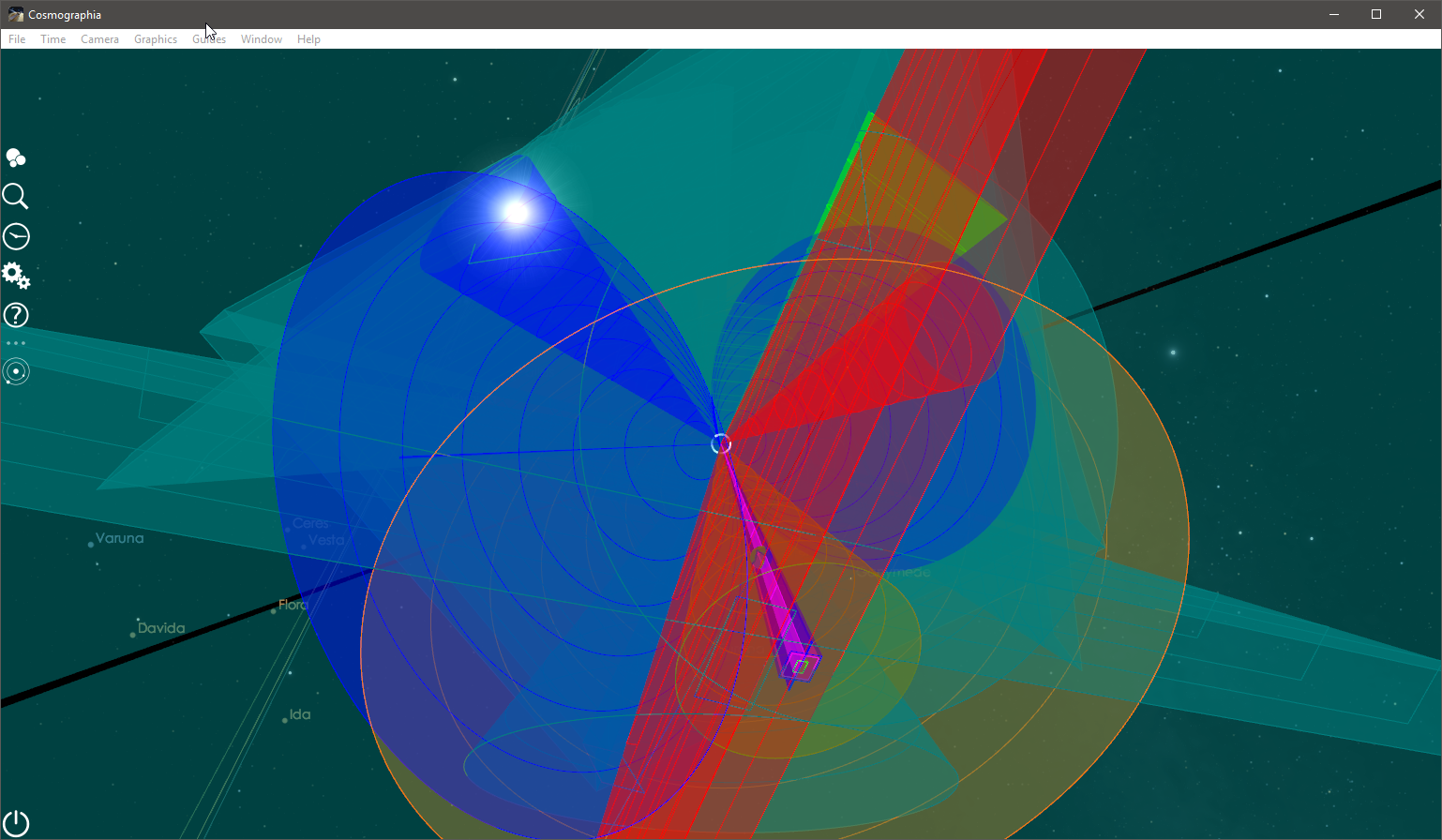Select the Vesta label
This screenshot has width=1442, height=840.
coord(326,540)
